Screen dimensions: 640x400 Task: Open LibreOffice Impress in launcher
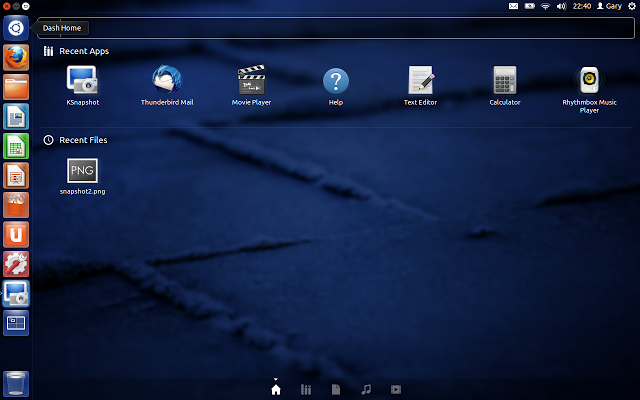point(16,176)
